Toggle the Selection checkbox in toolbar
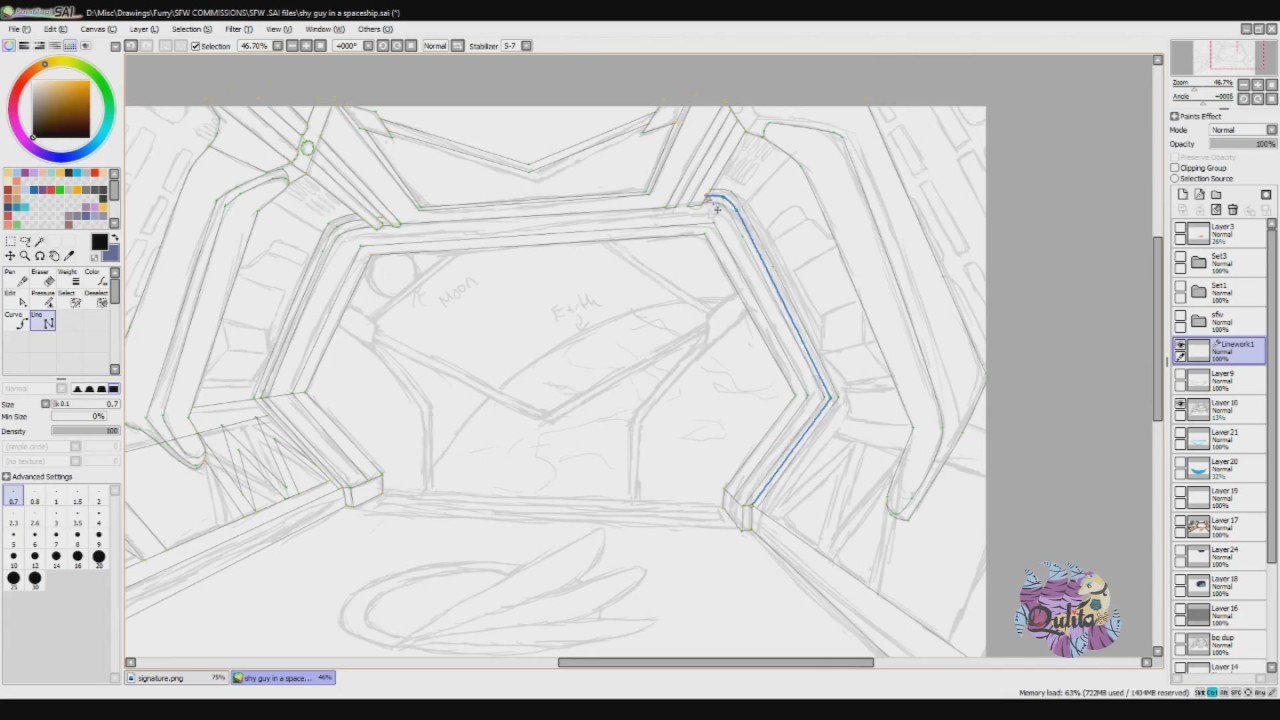The height and width of the screenshot is (720, 1280). (x=196, y=46)
